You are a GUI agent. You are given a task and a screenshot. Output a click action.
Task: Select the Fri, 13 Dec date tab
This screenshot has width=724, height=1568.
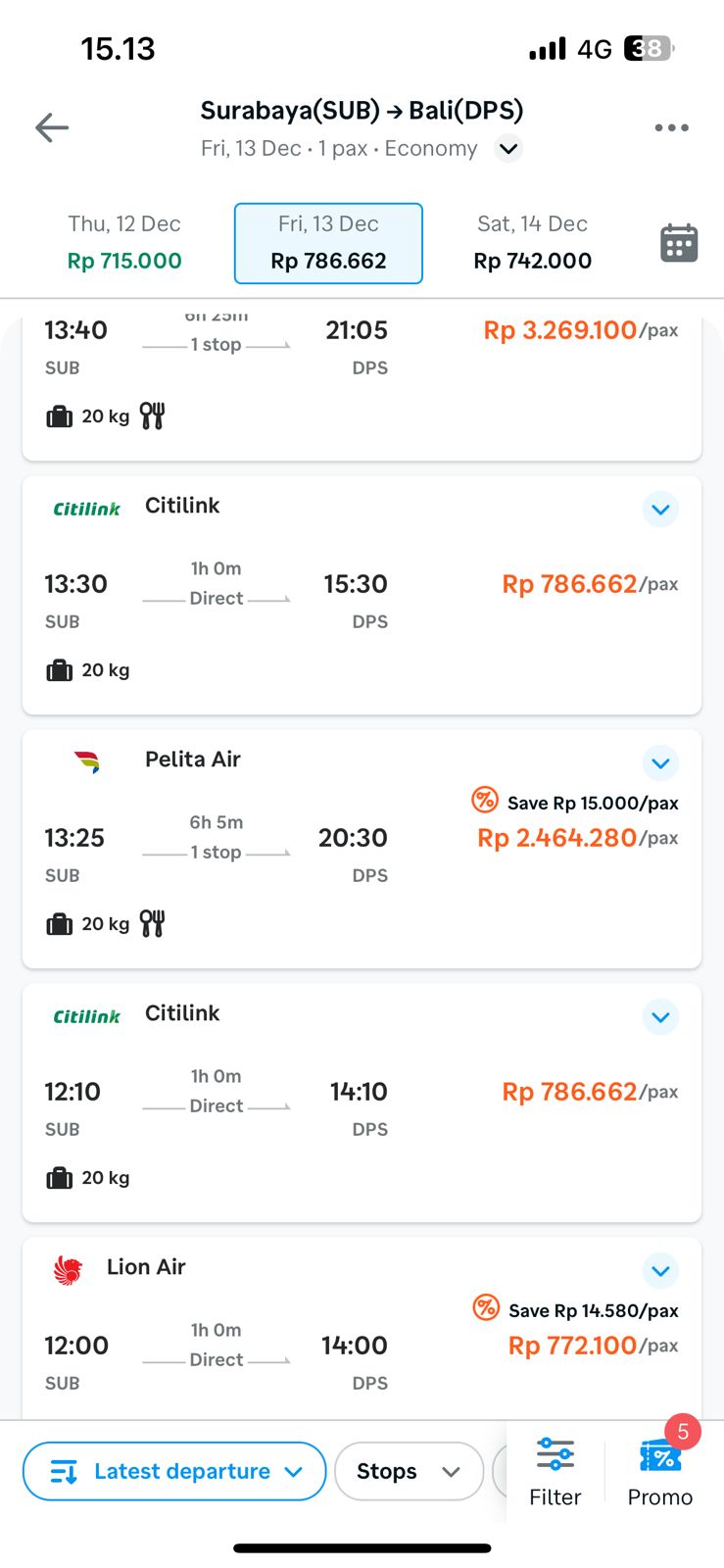(x=328, y=243)
